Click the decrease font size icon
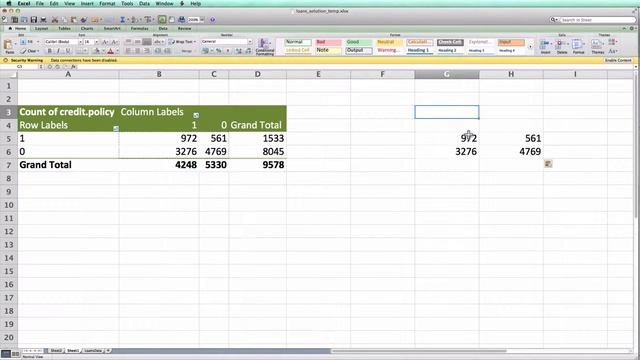Screen dimensions: 640x360 click(115, 42)
